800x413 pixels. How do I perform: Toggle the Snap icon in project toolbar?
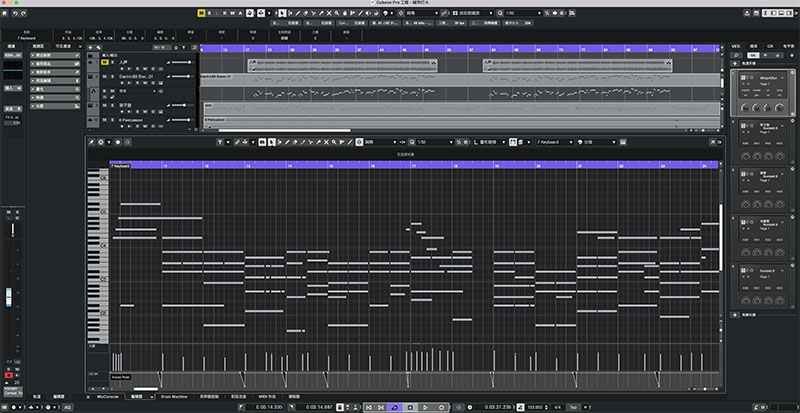click(401, 13)
